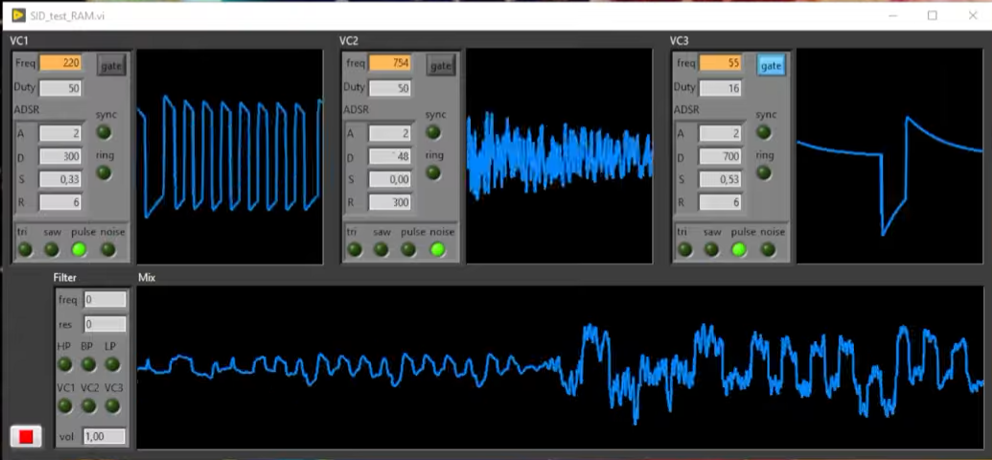The height and width of the screenshot is (460, 992).
Task: Enable the LP filter LED
Action: pos(112,364)
